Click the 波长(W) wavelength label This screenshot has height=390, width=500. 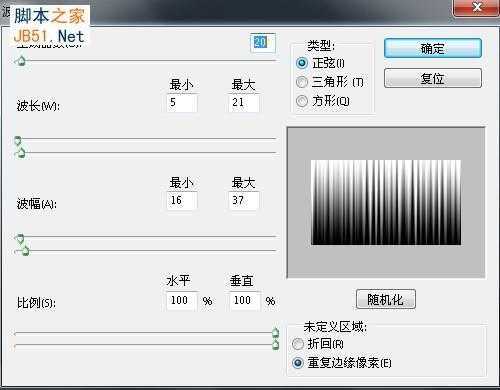pos(38,106)
